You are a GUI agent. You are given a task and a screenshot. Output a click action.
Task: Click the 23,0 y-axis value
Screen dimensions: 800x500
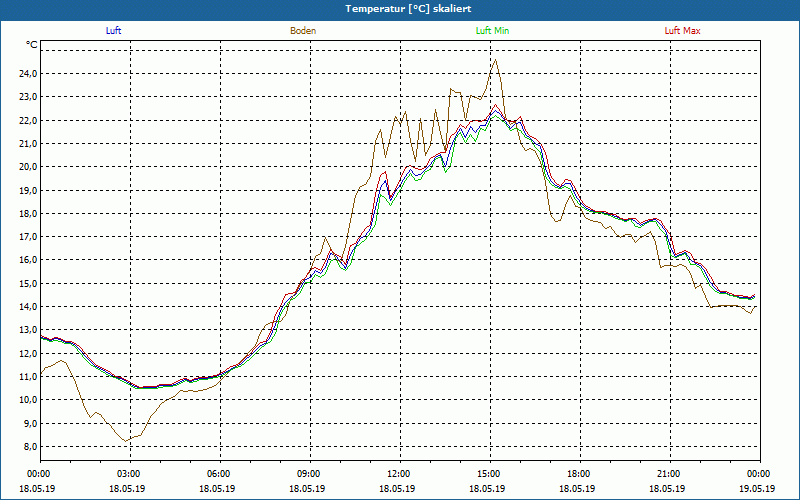[28, 97]
